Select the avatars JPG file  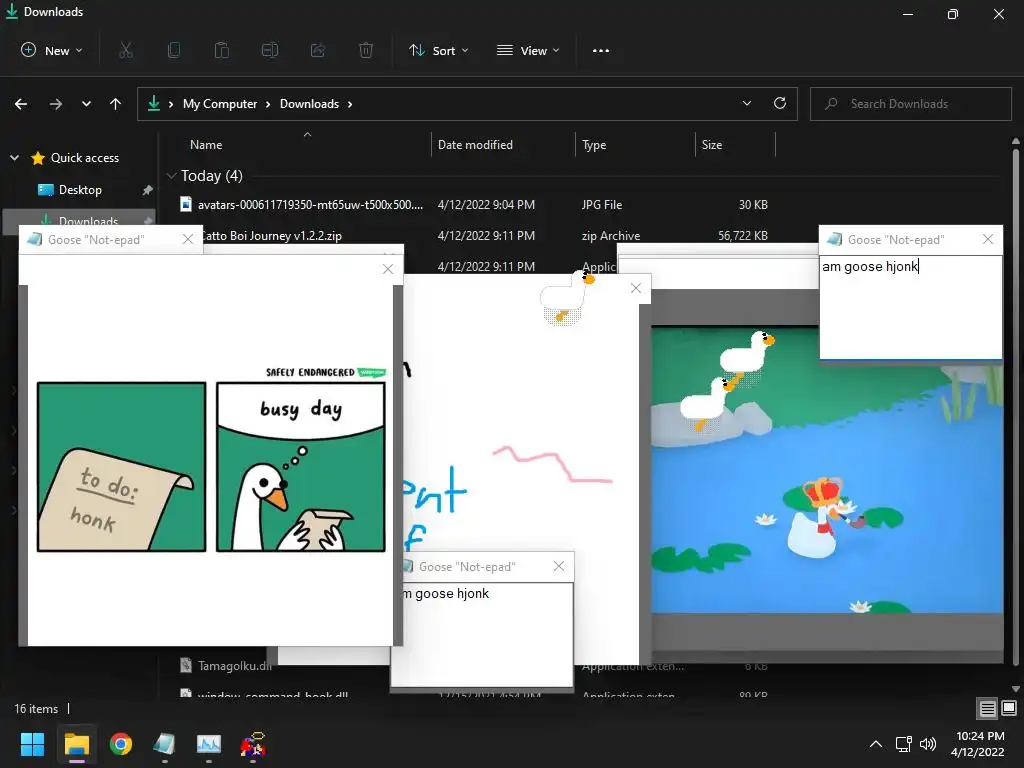[310, 204]
